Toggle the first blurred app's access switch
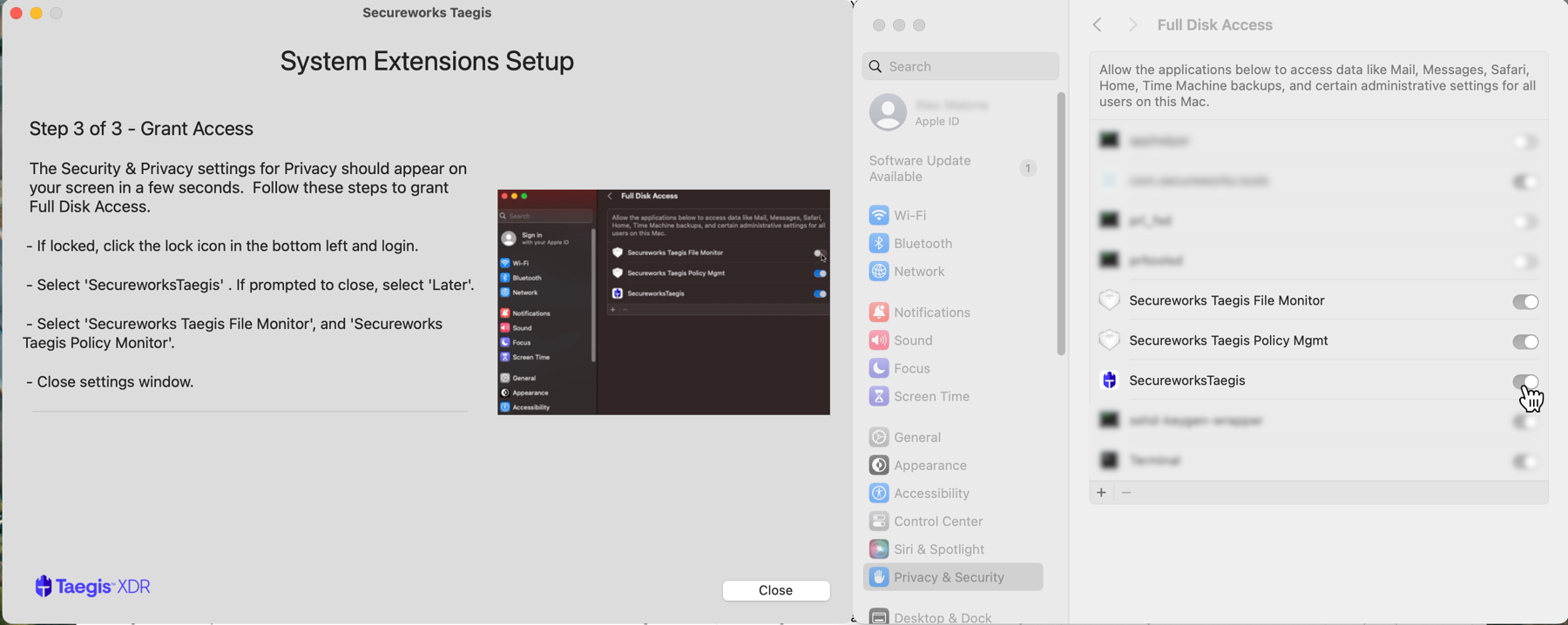The image size is (1568, 625). coord(1525,142)
